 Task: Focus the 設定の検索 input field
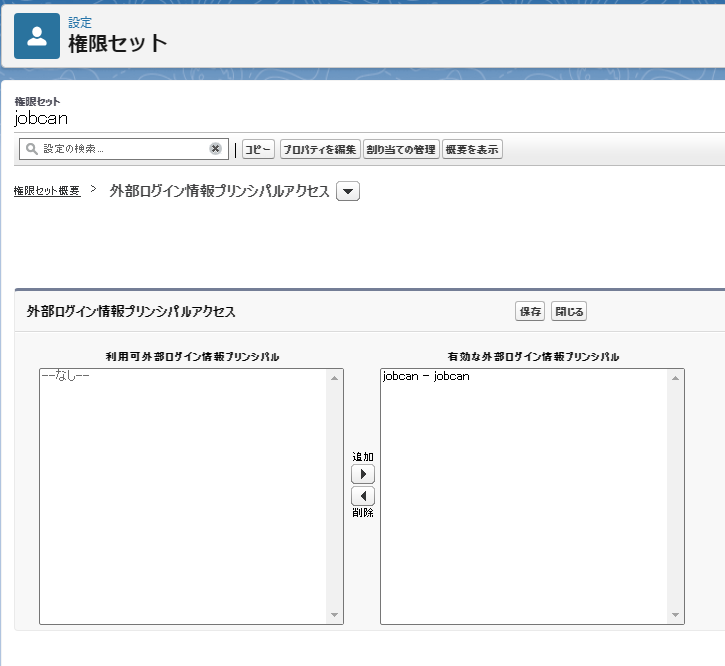[124, 149]
